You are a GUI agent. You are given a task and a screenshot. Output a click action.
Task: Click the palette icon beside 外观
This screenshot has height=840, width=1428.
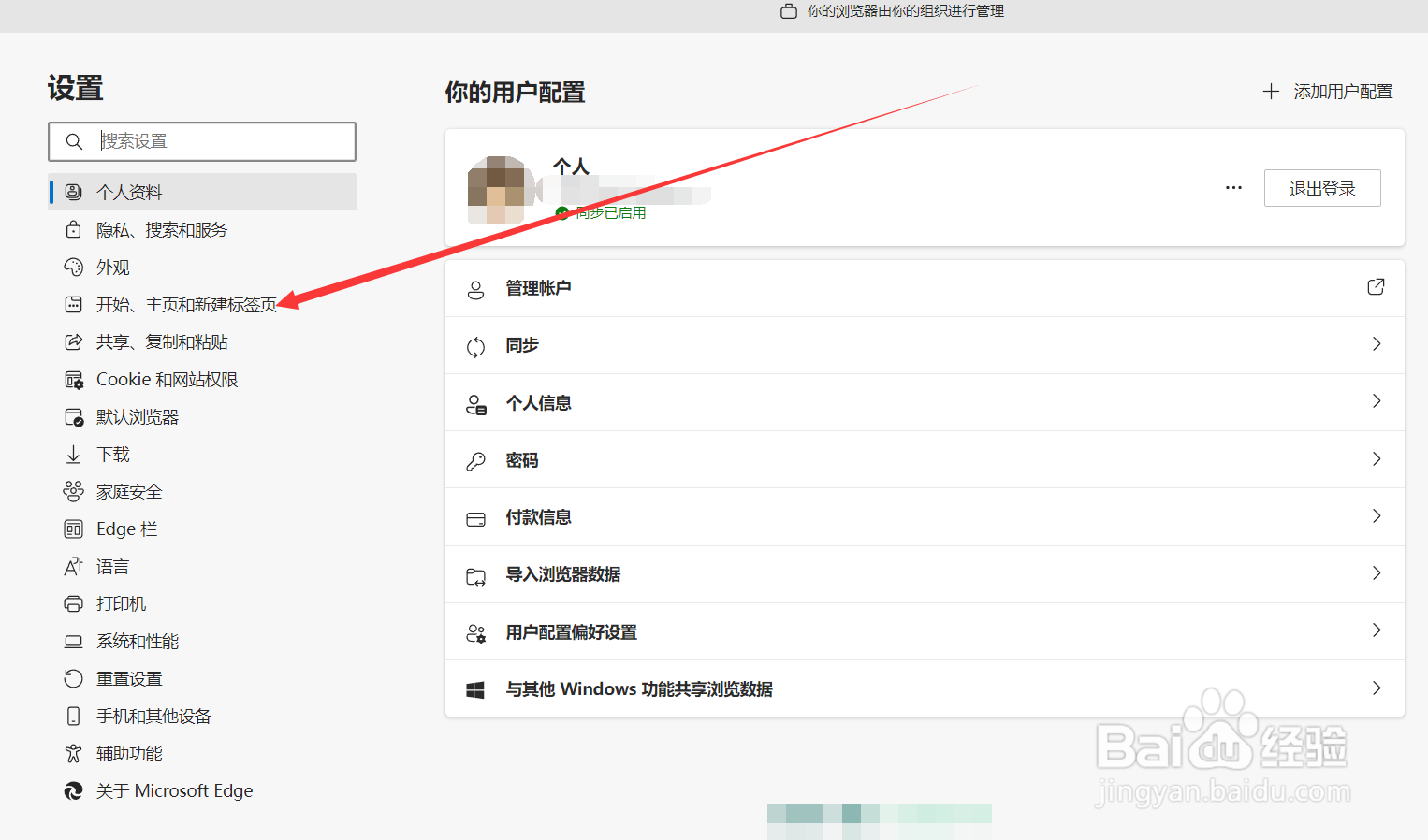point(73,267)
